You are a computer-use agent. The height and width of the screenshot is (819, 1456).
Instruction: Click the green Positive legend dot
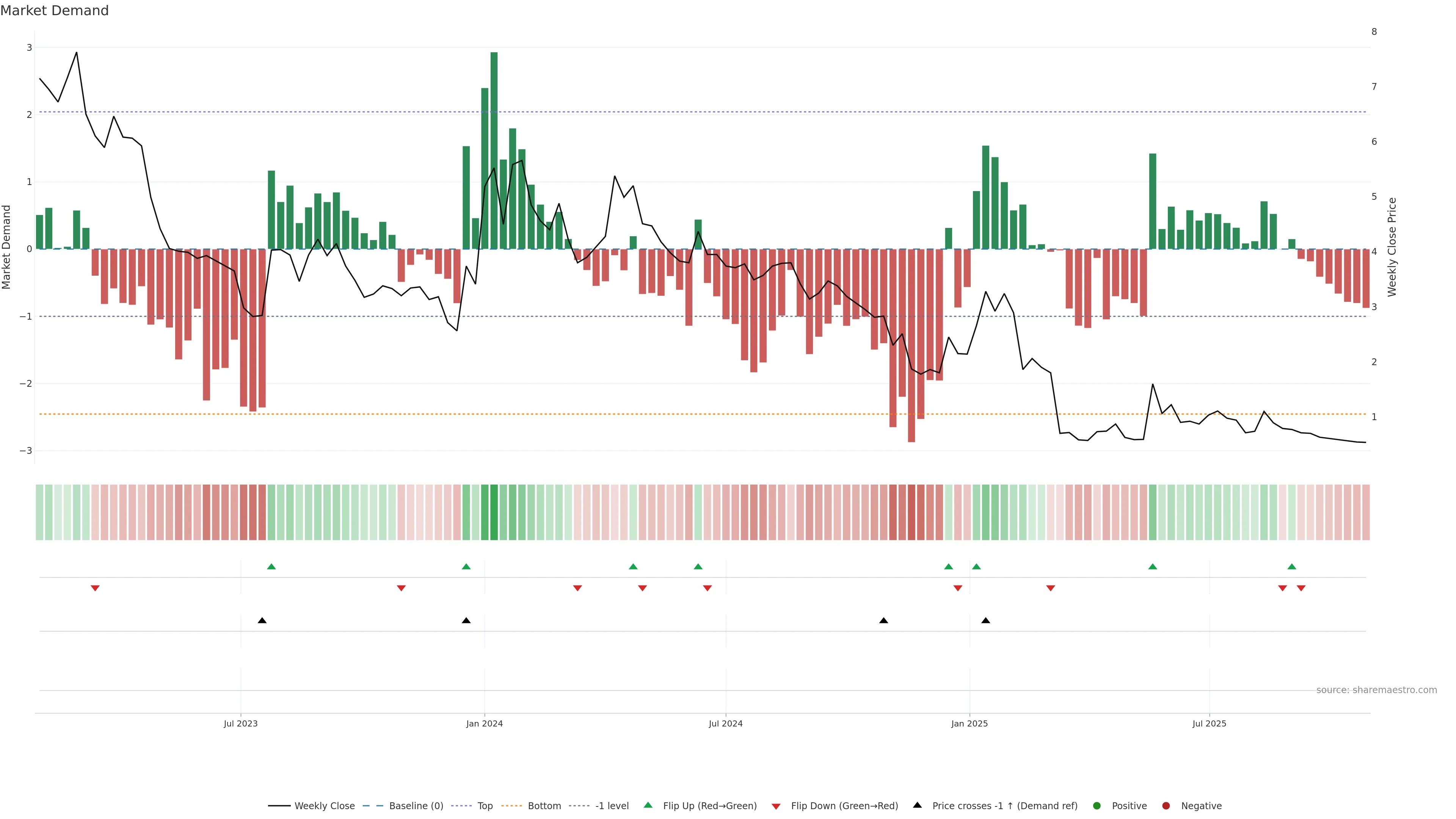click(x=1097, y=805)
